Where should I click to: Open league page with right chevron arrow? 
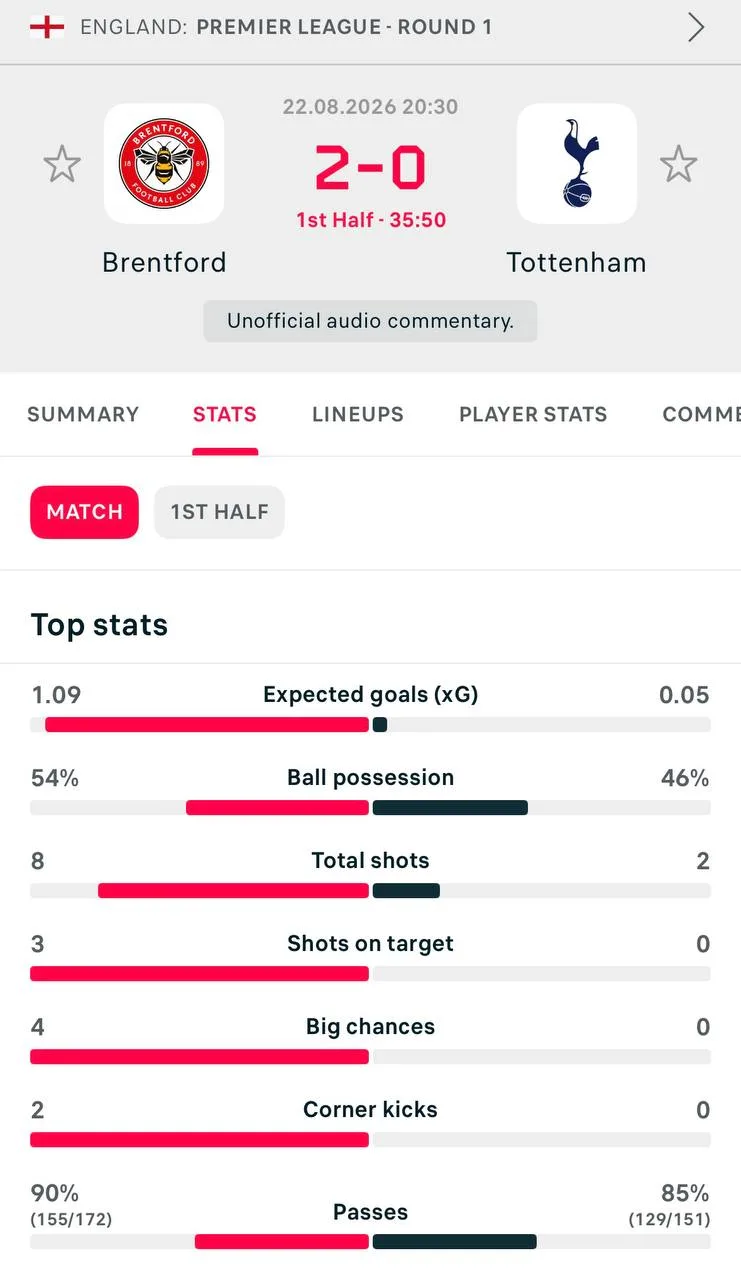pyautogui.click(x=696, y=27)
